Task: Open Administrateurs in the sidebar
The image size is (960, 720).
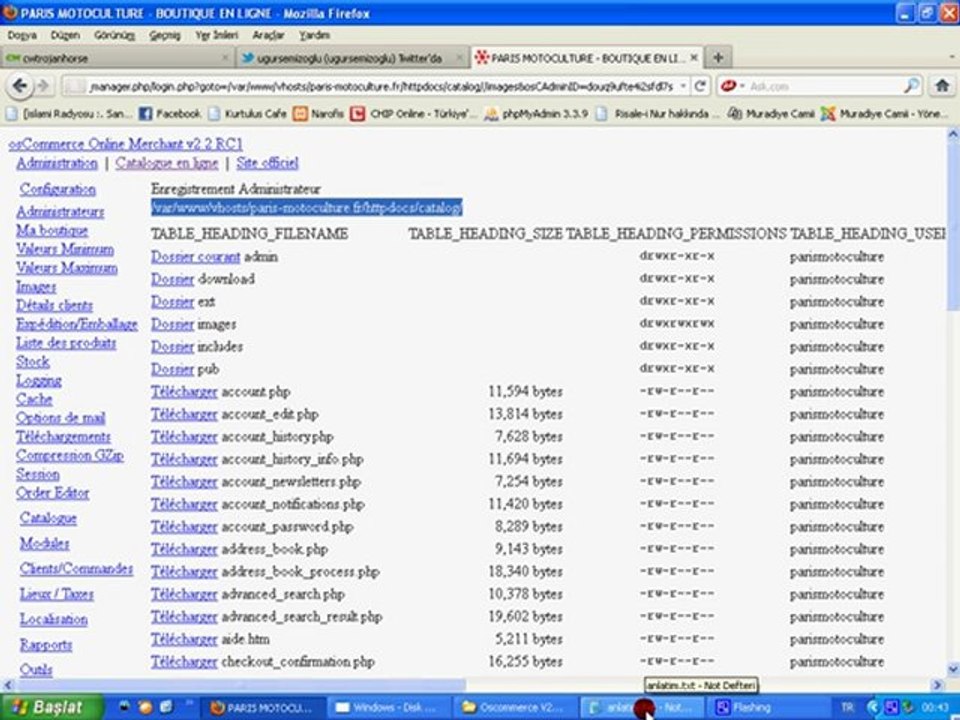Action: click(x=60, y=212)
